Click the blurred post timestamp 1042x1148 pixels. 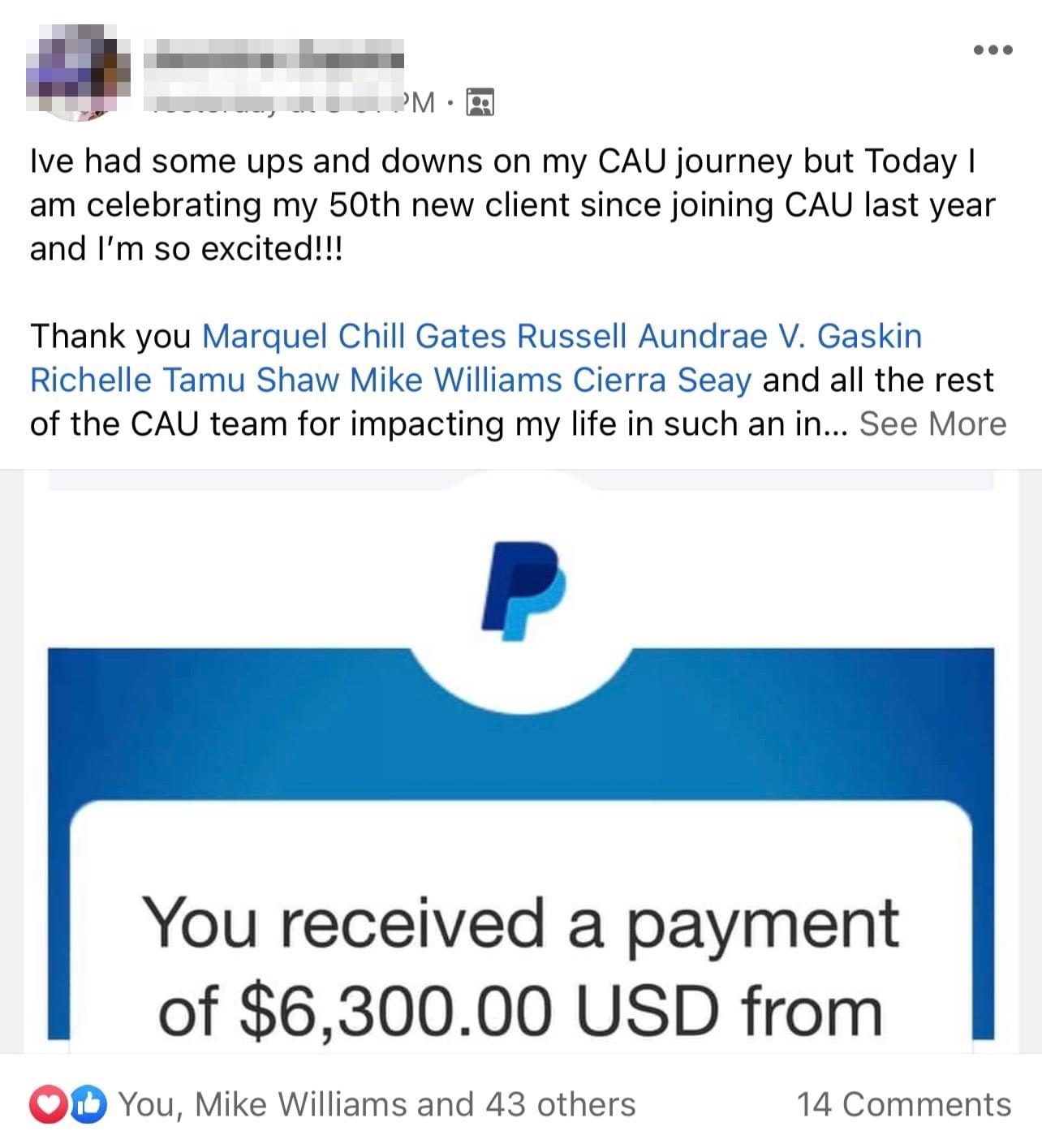(292, 102)
